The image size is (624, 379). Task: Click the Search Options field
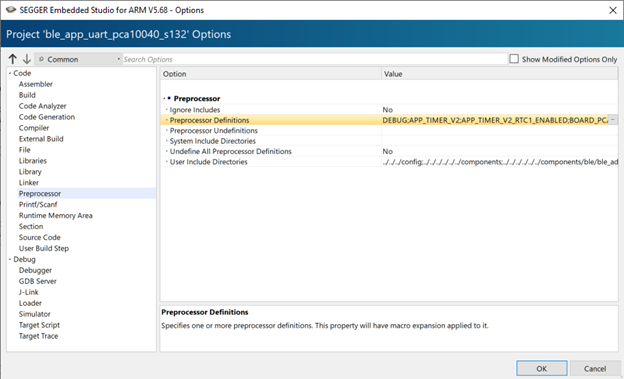point(315,59)
